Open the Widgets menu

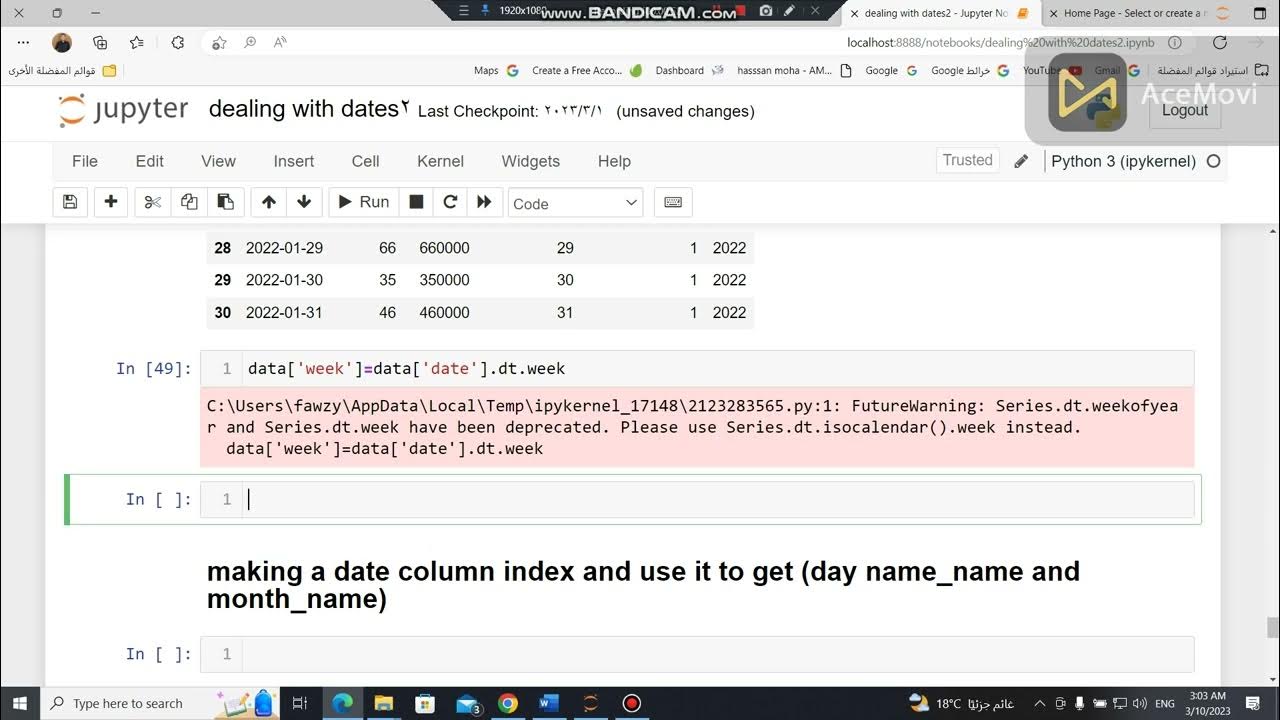530,161
